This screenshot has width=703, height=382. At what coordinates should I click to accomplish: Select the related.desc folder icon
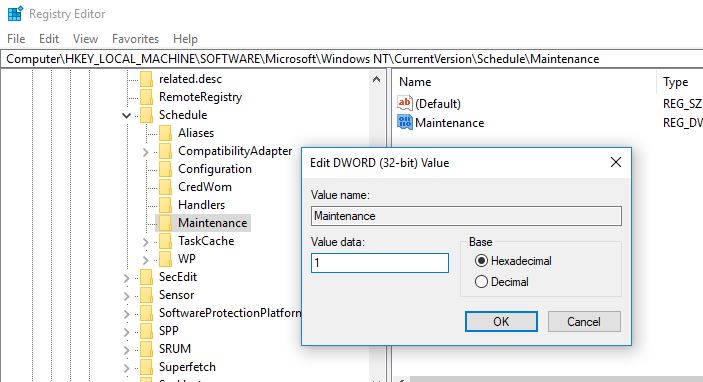click(x=146, y=79)
